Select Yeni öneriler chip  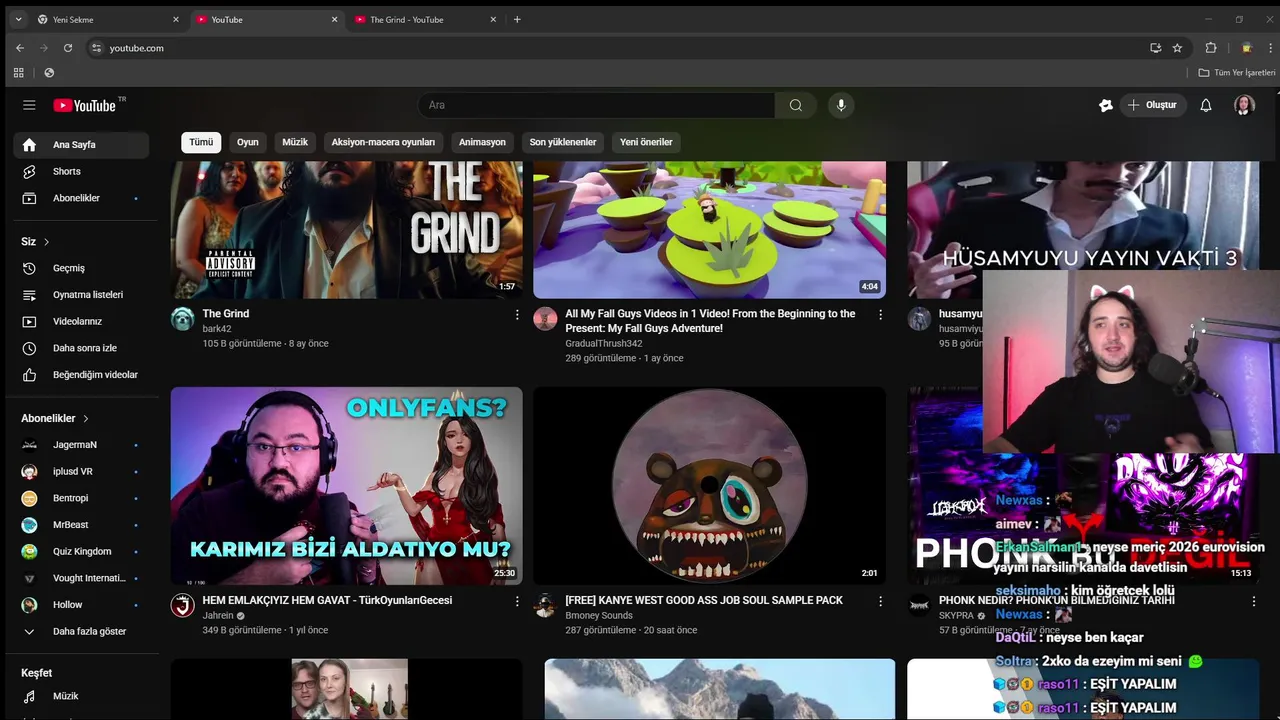[x=646, y=142]
